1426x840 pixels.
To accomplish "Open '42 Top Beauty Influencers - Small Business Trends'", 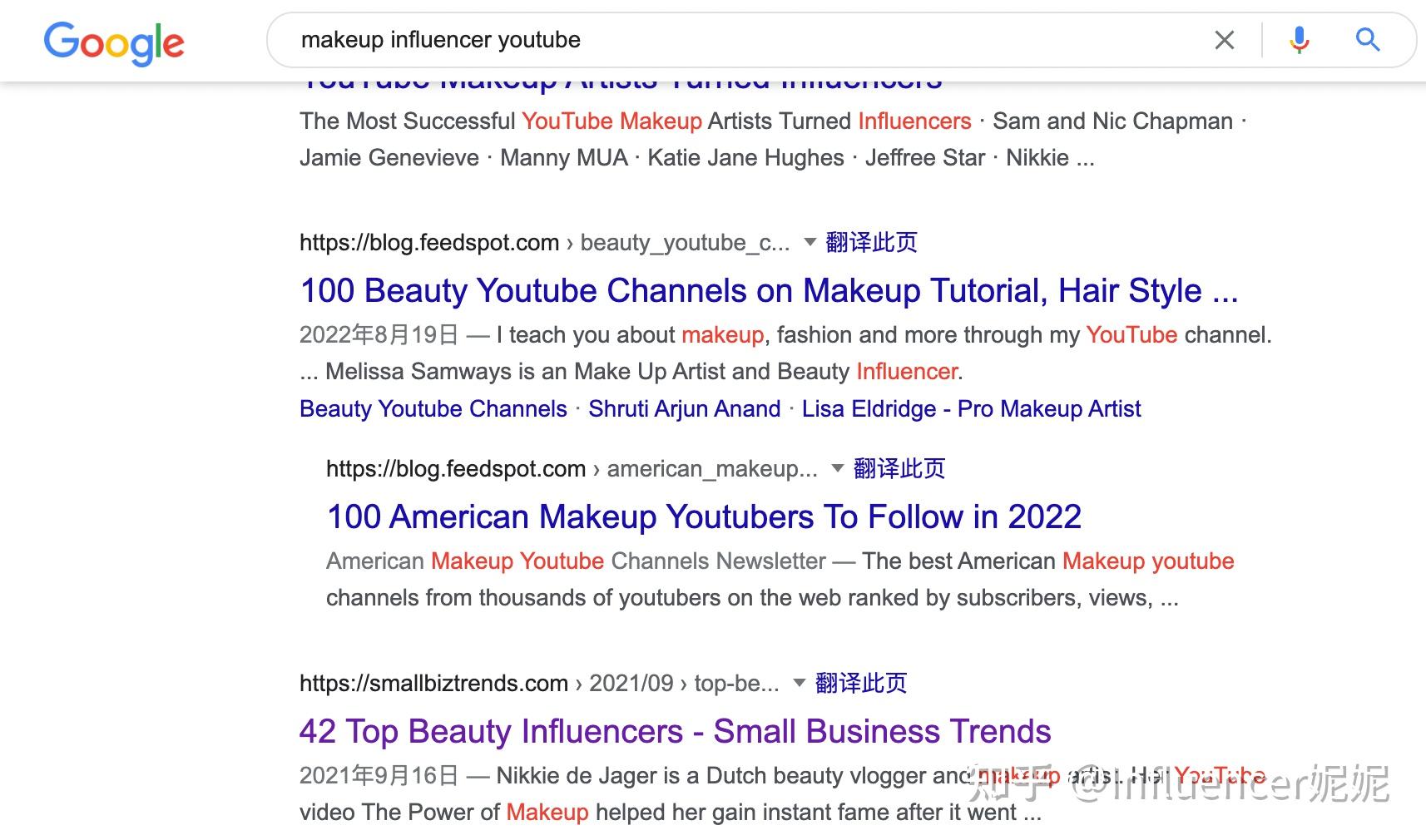I will (x=675, y=732).
